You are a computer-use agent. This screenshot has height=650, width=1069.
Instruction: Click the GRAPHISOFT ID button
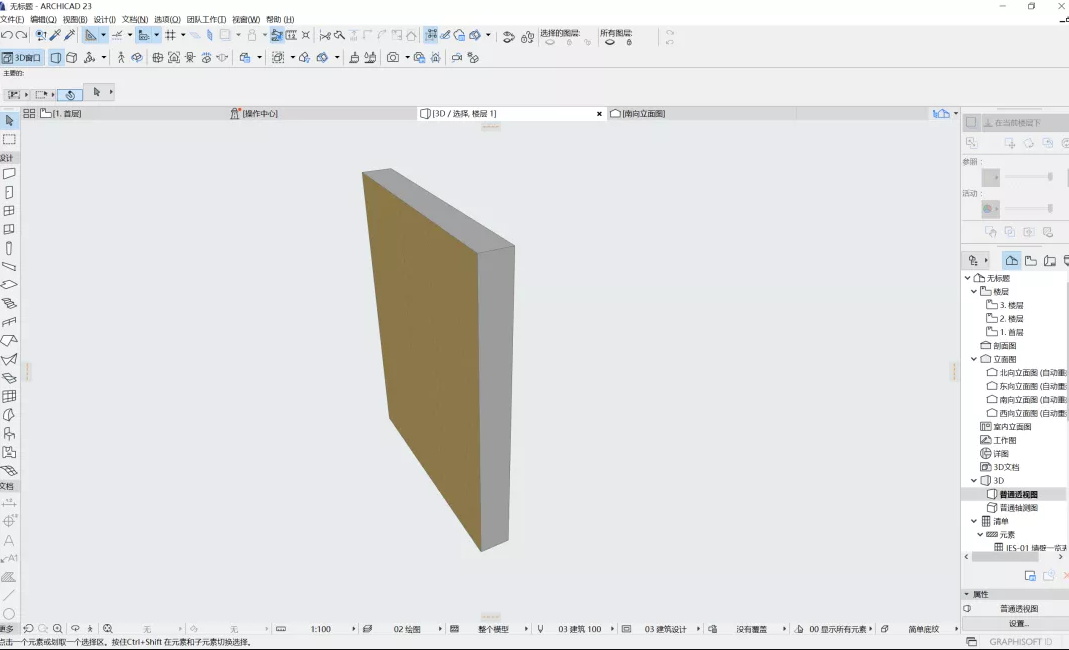point(1020,642)
